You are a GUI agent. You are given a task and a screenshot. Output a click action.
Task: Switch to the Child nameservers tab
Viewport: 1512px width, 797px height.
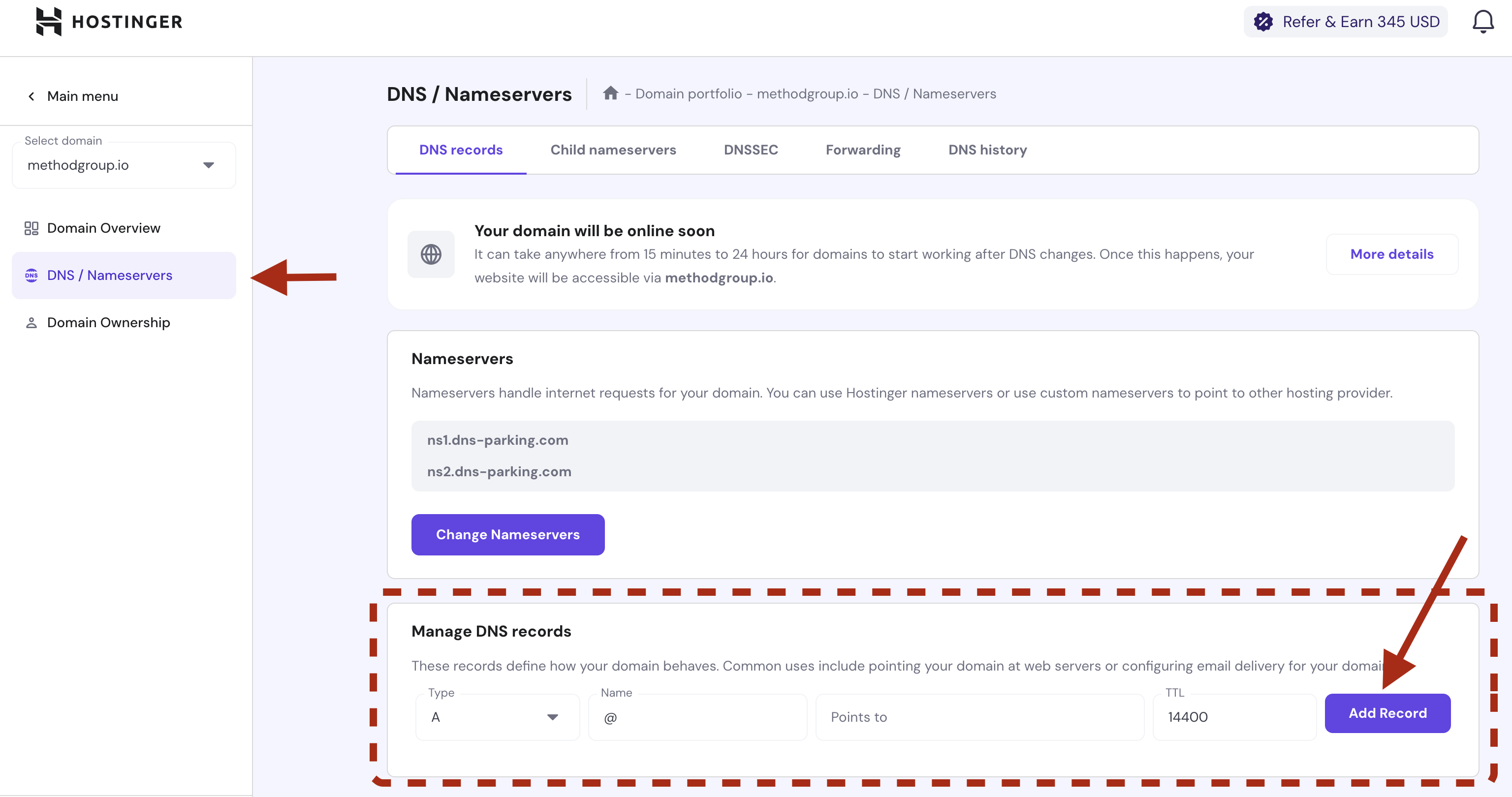coord(613,150)
